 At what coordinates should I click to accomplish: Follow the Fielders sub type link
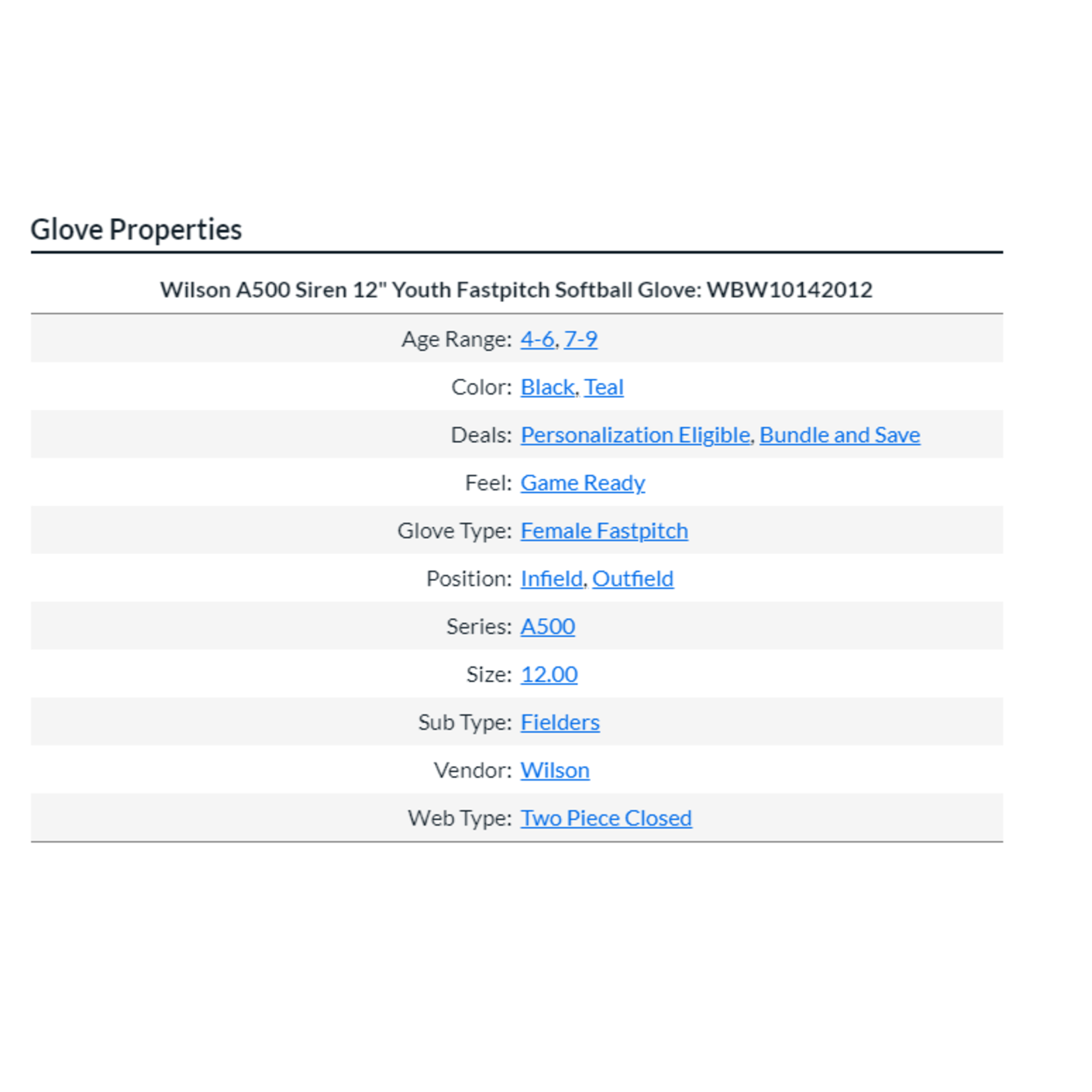[x=560, y=722]
